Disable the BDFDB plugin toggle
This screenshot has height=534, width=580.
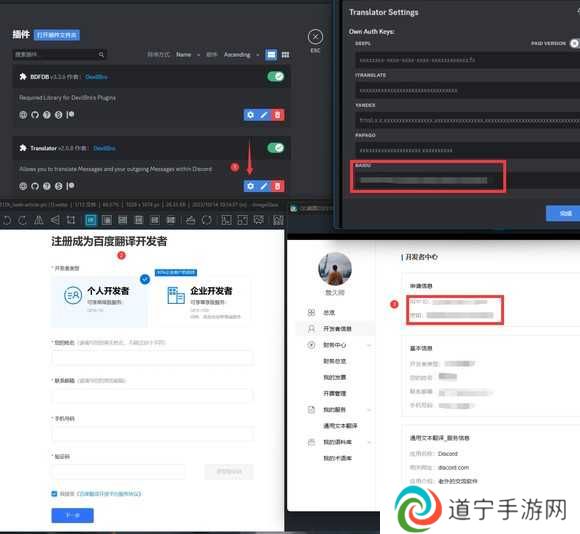pos(276,77)
